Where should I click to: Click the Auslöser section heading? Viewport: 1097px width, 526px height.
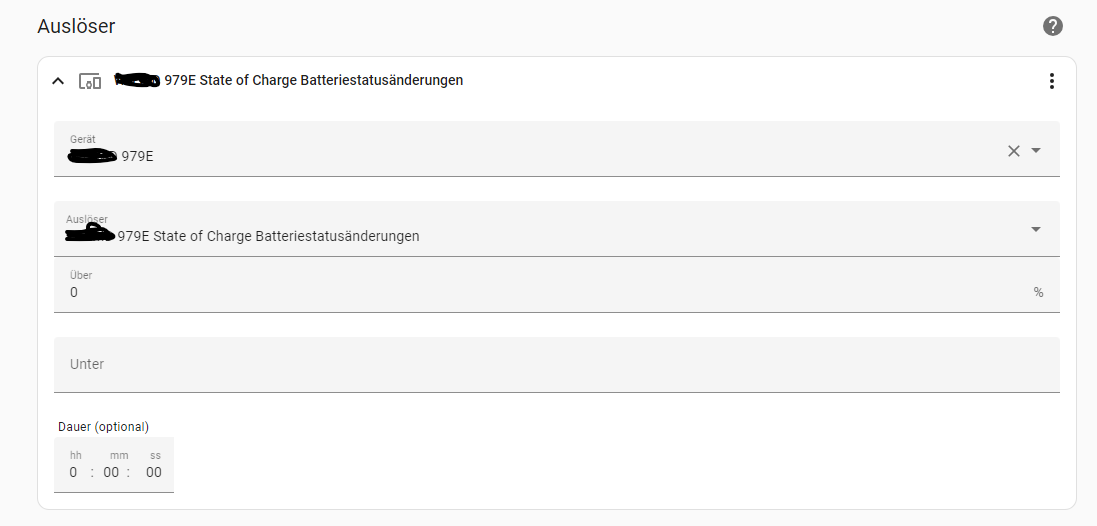pos(76,27)
